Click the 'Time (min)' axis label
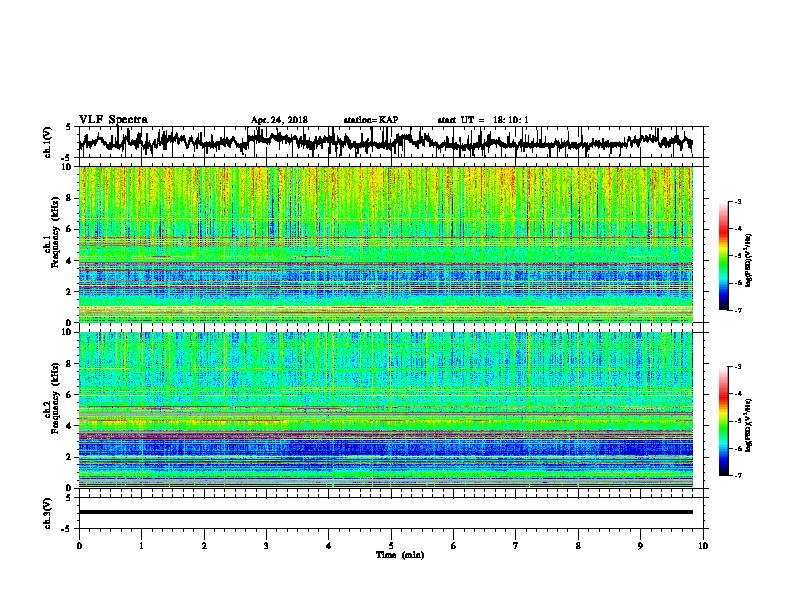The width and height of the screenshot is (792, 612). point(400,555)
